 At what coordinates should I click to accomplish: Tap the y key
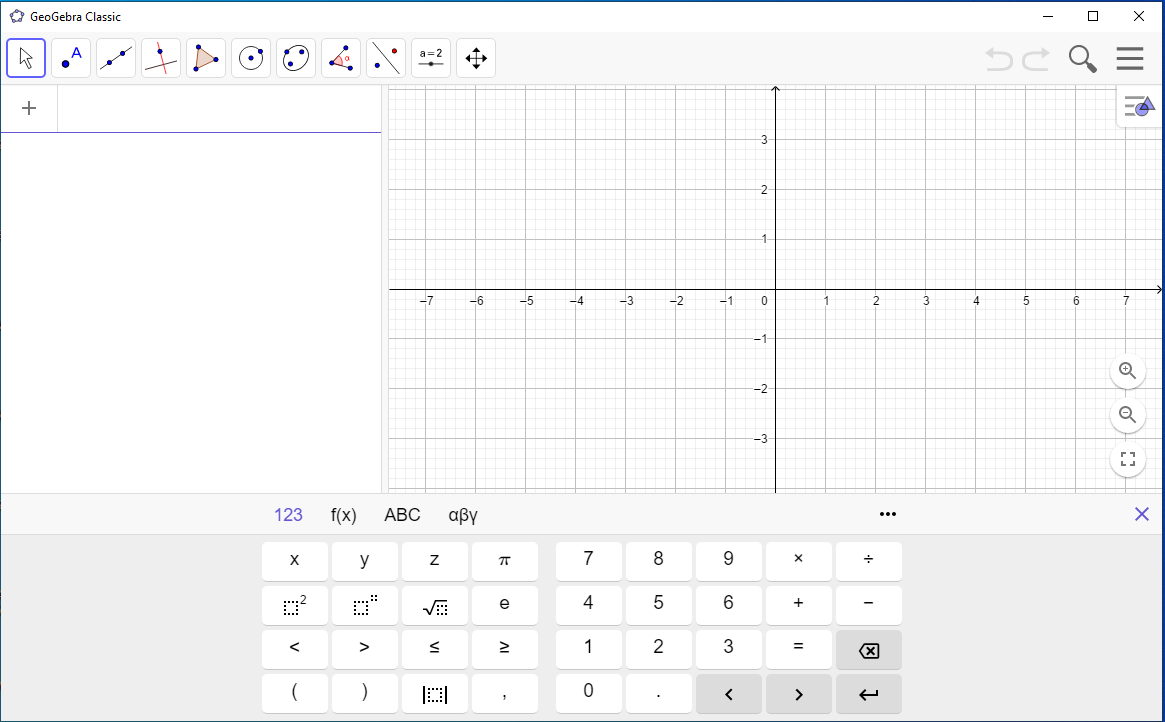[365, 561]
